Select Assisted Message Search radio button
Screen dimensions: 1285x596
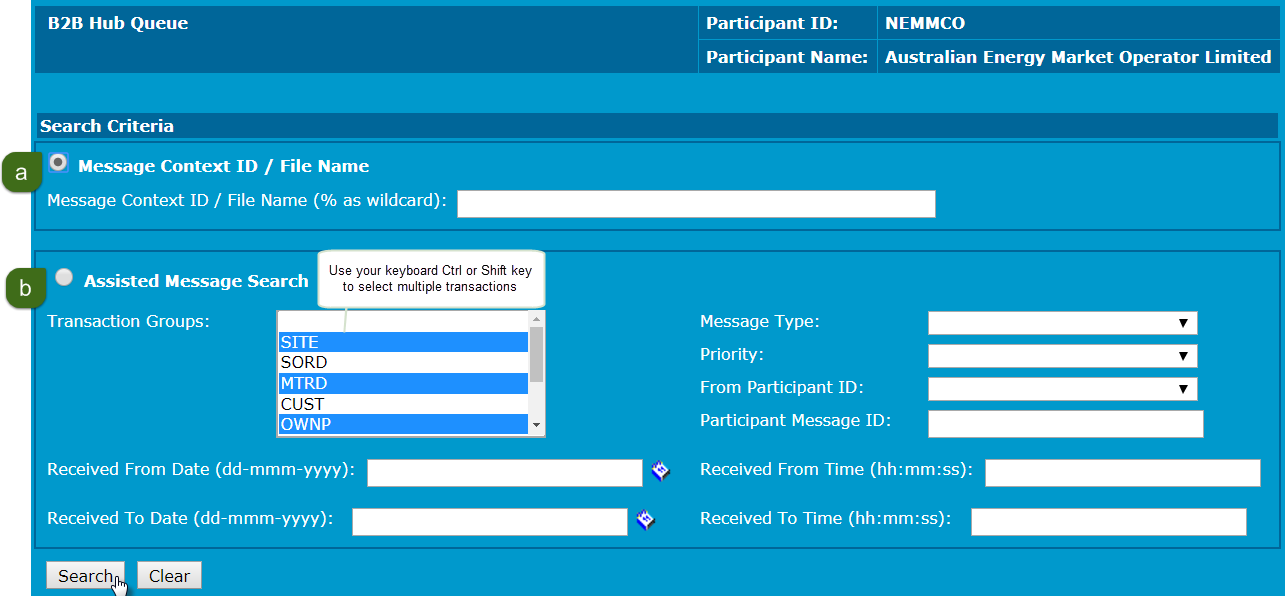tap(64, 278)
